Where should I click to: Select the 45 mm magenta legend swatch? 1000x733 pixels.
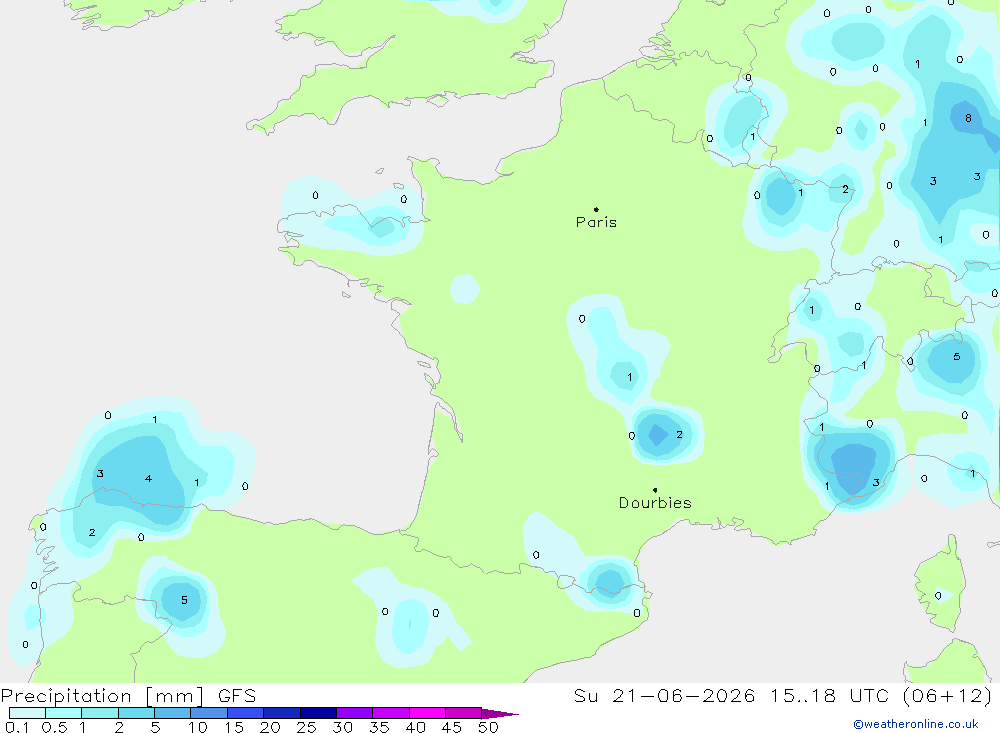463,713
